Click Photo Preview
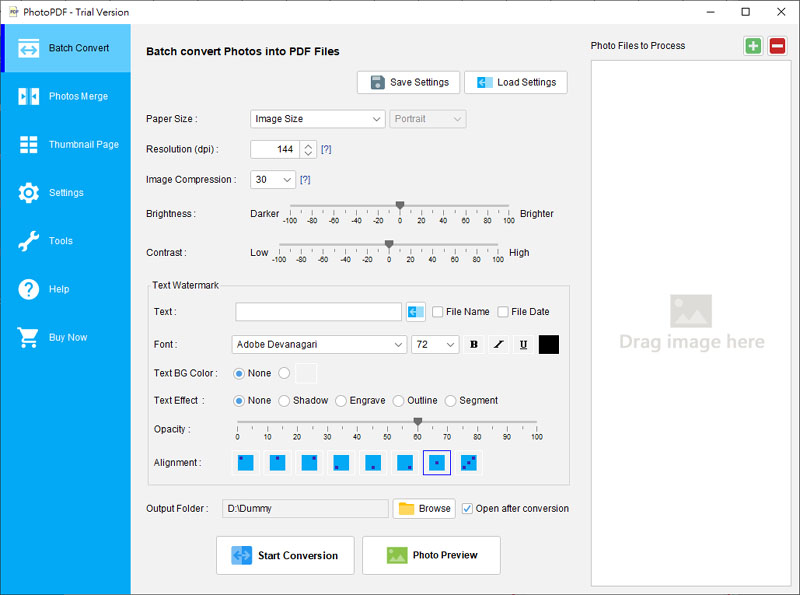This screenshot has width=800, height=595. [431, 555]
